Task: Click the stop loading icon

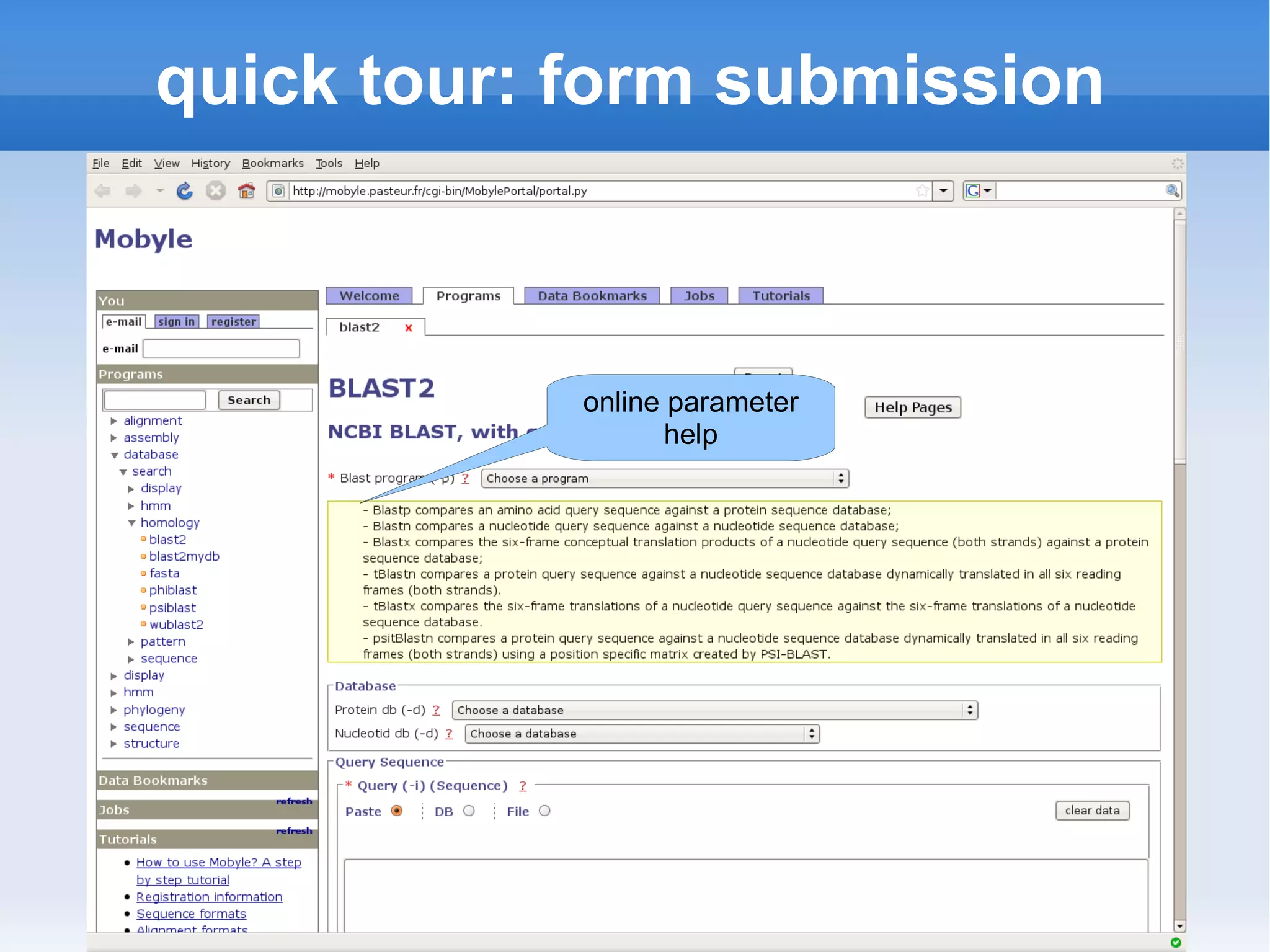Action: pos(215,191)
